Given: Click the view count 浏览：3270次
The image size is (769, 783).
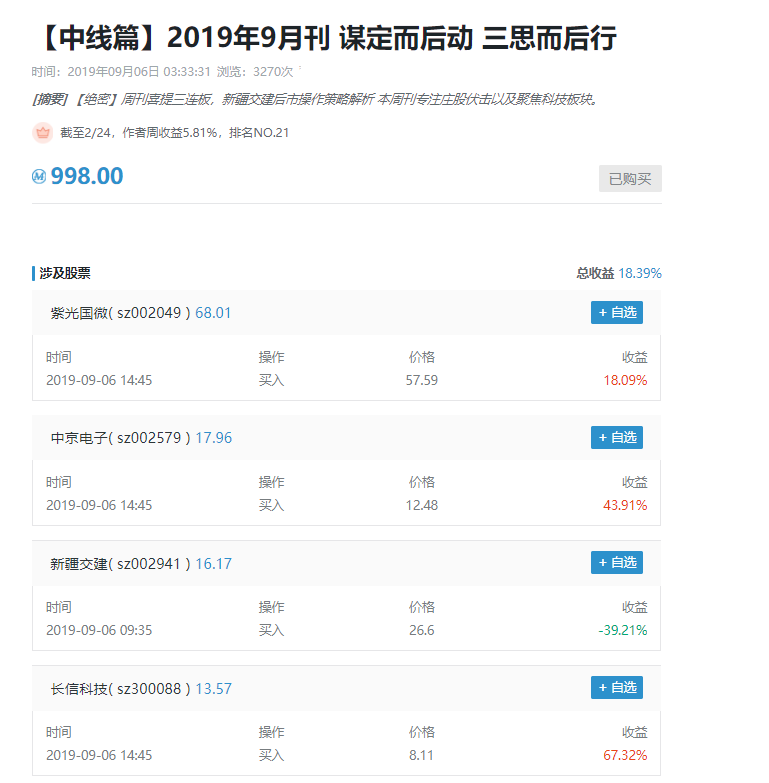Looking at the screenshot, I should point(255,72).
